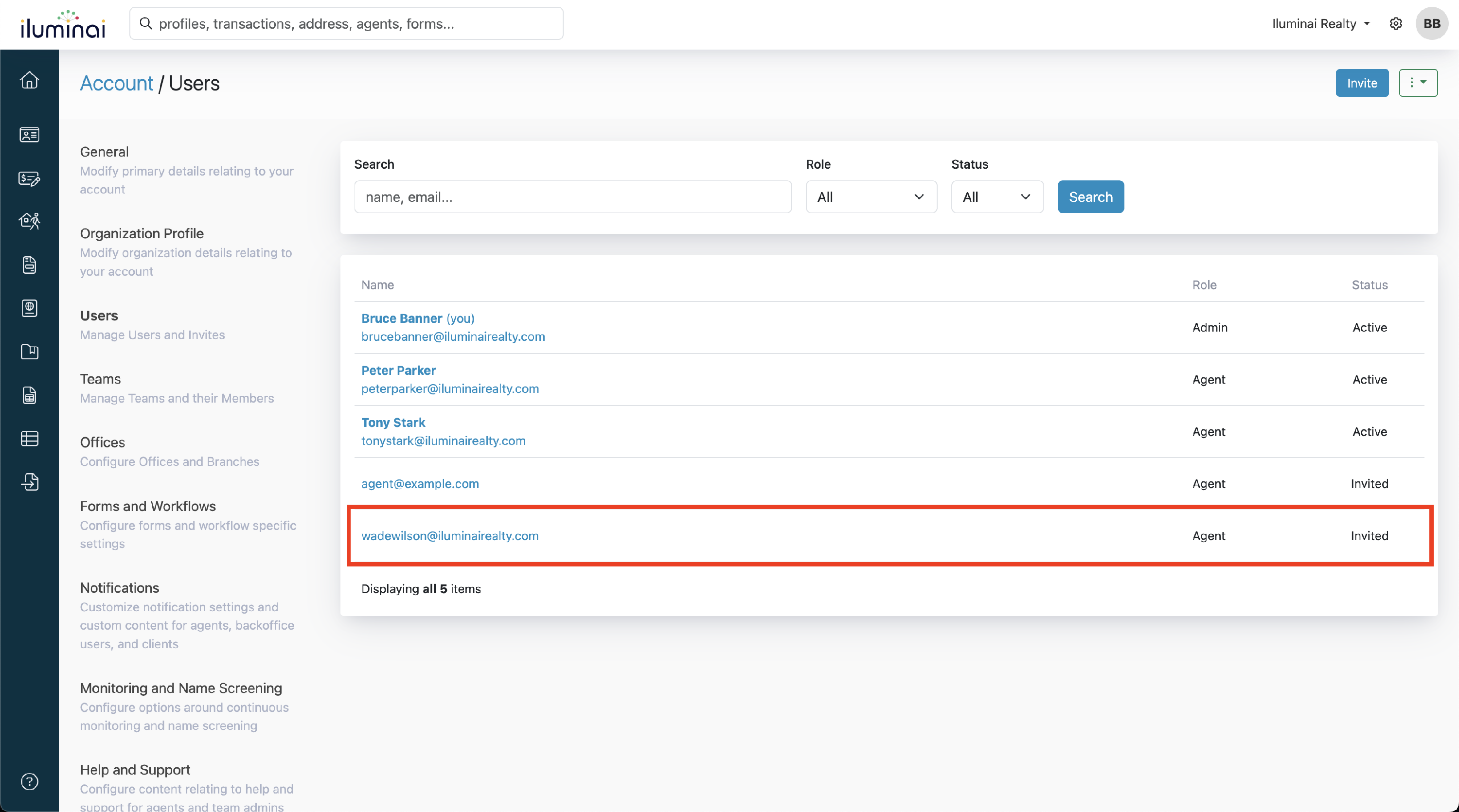Click Active status of Peter Parker row
This screenshot has height=812, width=1459.
click(1370, 379)
